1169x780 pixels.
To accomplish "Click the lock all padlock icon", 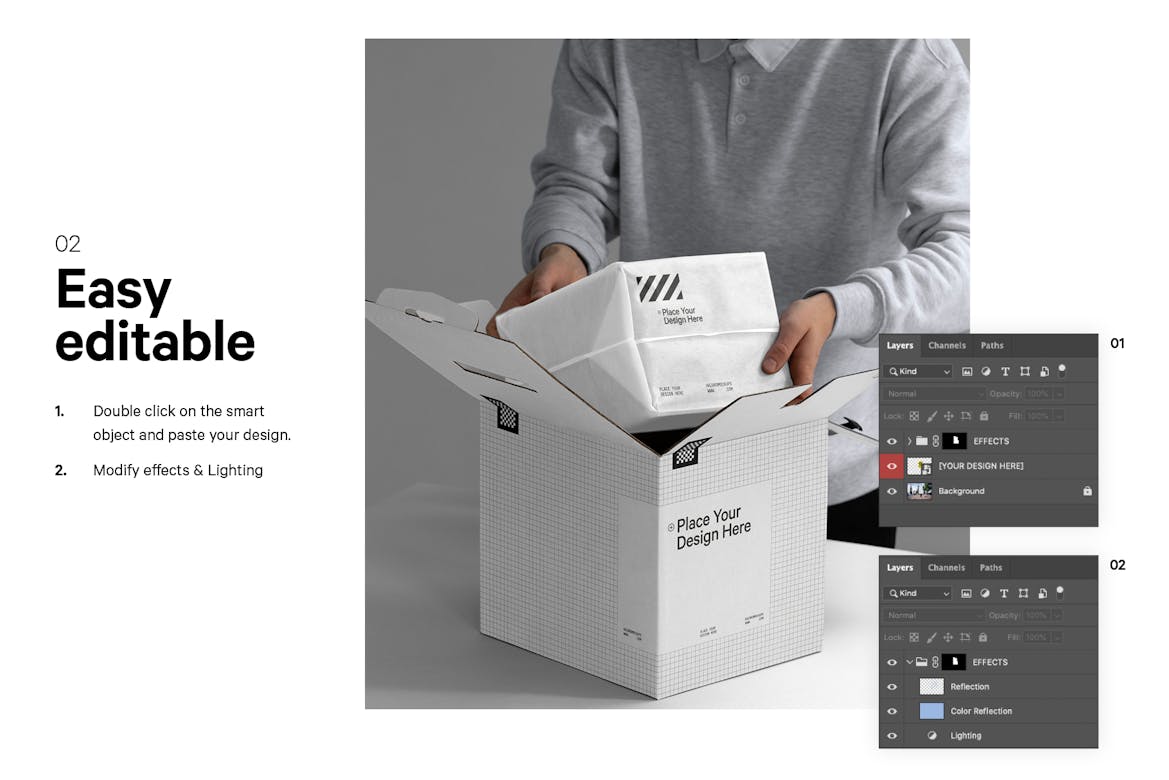I will [984, 416].
